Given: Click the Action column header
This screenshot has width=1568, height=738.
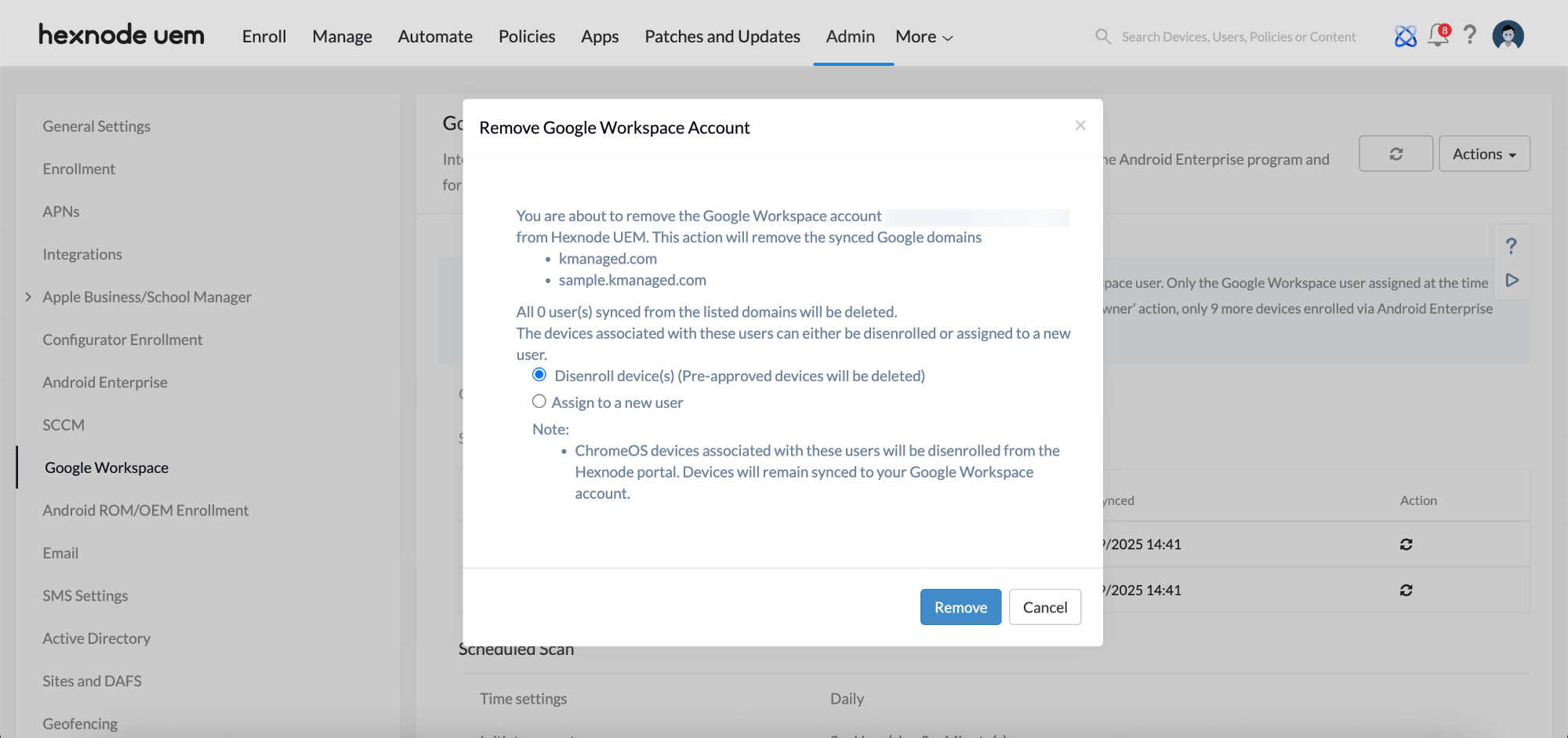Looking at the screenshot, I should point(1418,500).
